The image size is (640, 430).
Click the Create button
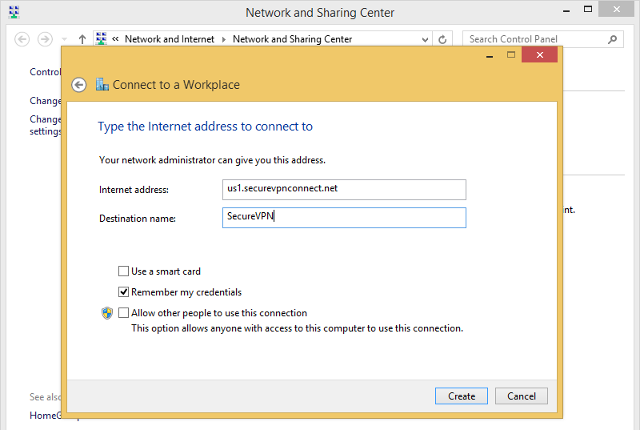(x=461, y=396)
